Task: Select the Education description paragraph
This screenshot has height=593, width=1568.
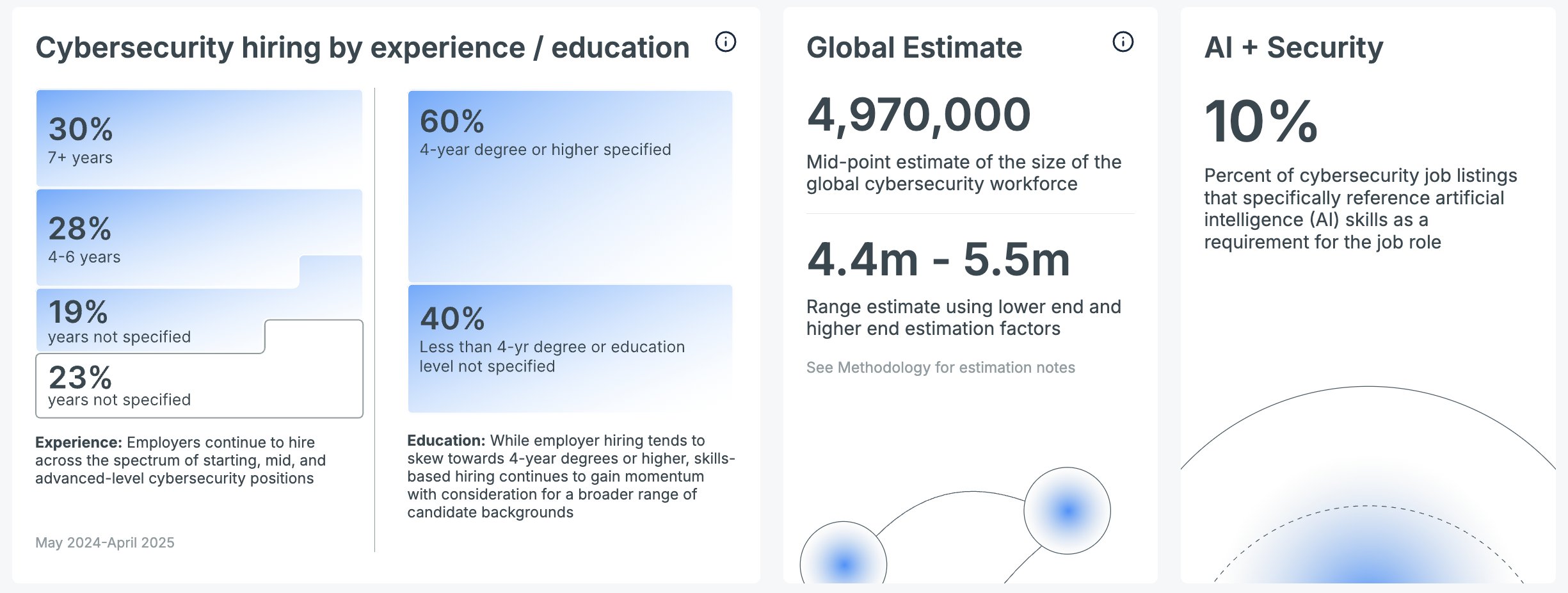Action: [x=571, y=476]
